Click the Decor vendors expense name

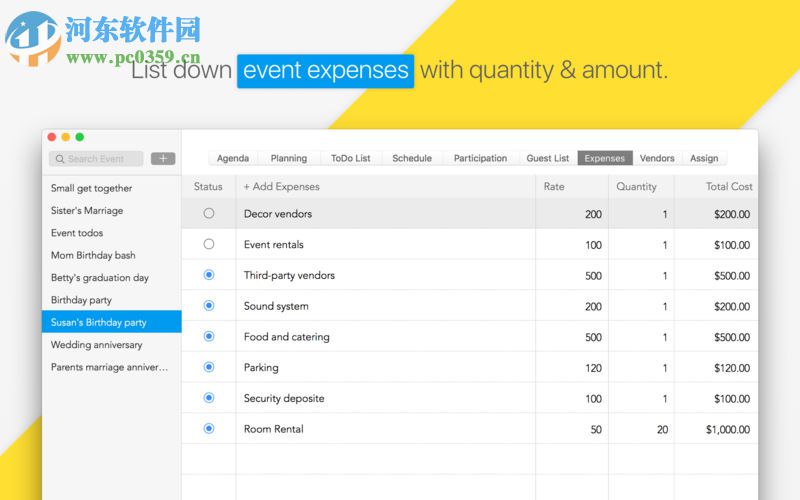pyautogui.click(x=278, y=214)
